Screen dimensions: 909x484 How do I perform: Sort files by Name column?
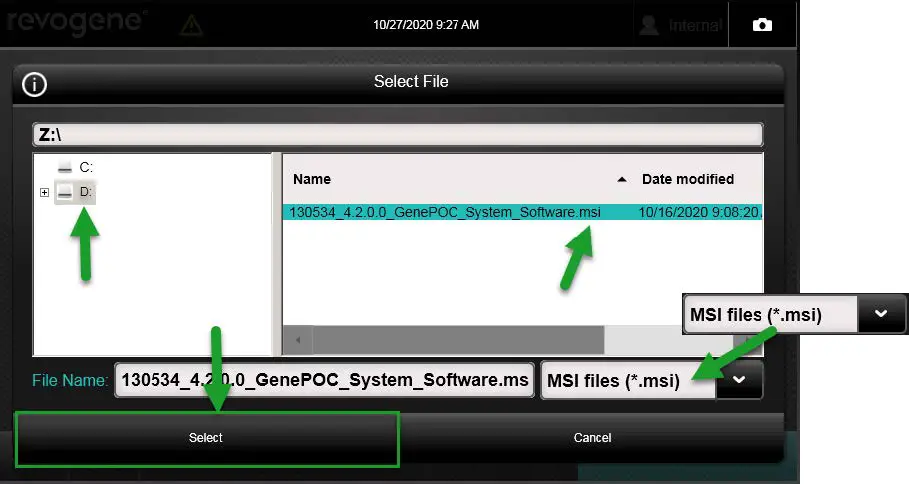pyautogui.click(x=312, y=179)
